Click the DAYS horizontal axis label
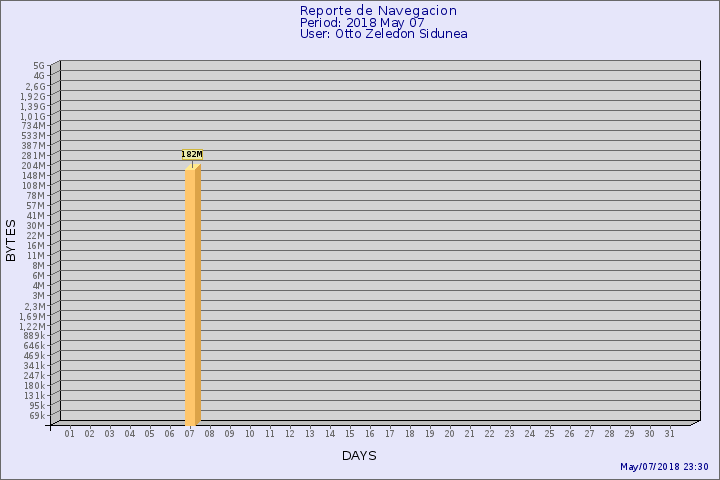720x480 pixels. [x=359, y=456]
